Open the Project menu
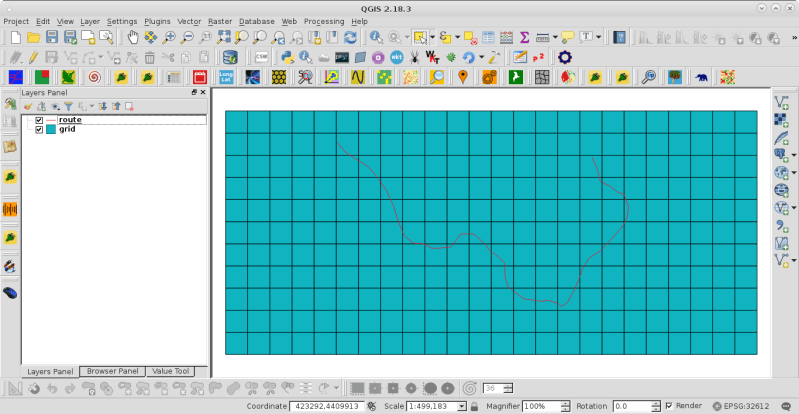Image resolution: width=799 pixels, height=414 pixels. pyautogui.click(x=16, y=21)
